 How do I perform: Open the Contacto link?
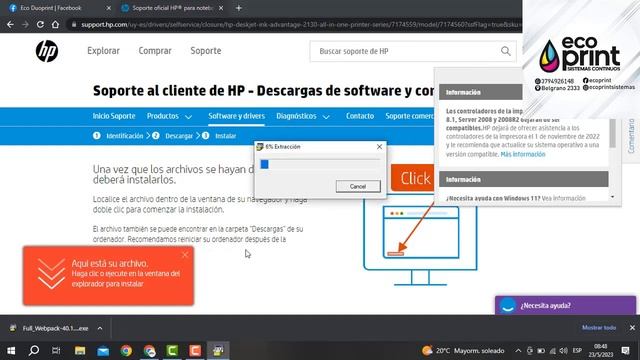[360, 116]
